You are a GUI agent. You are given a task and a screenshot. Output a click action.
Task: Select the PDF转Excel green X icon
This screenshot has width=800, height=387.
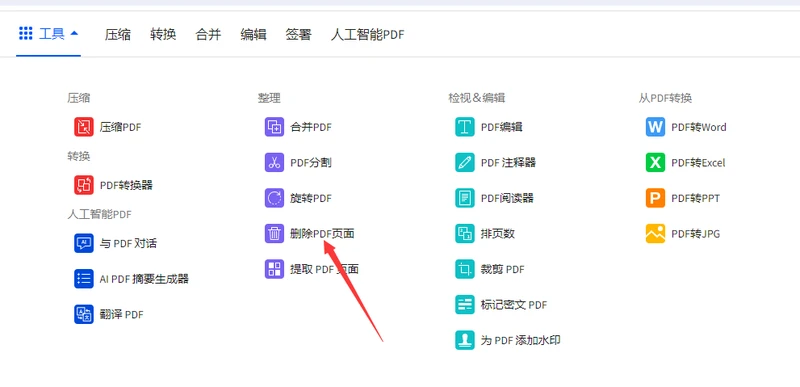tap(656, 163)
